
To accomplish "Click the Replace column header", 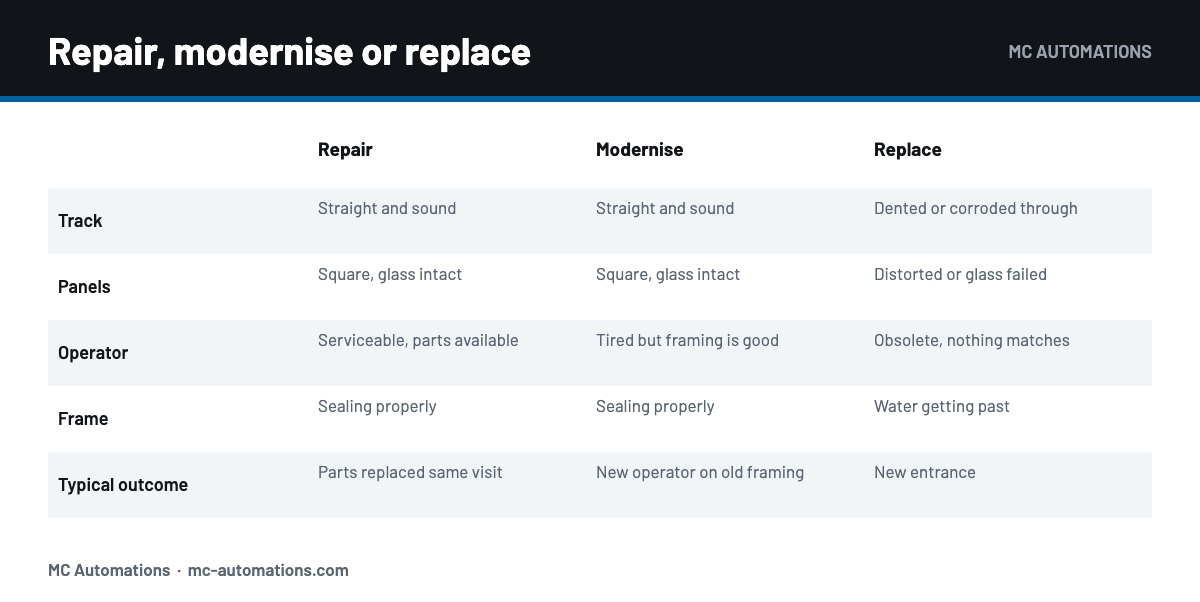I will (907, 150).
